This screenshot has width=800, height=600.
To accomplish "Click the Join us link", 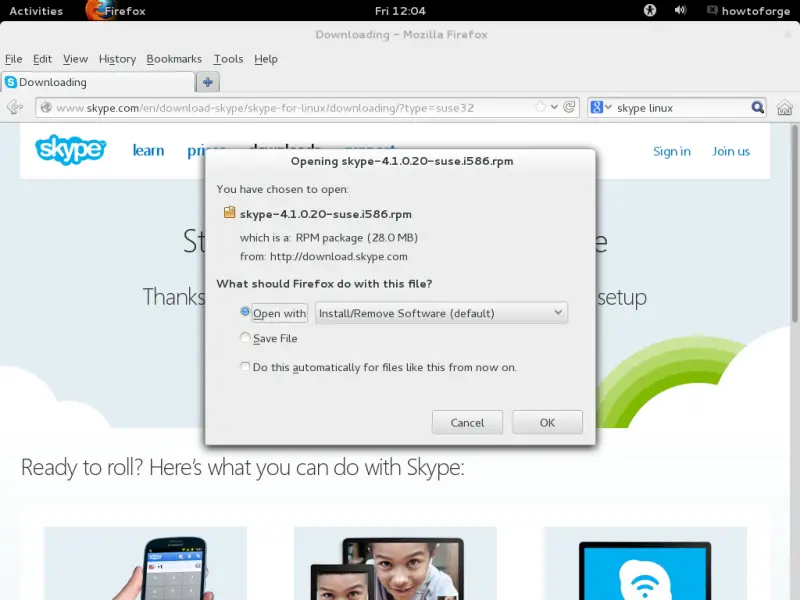I will coord(731,152).
